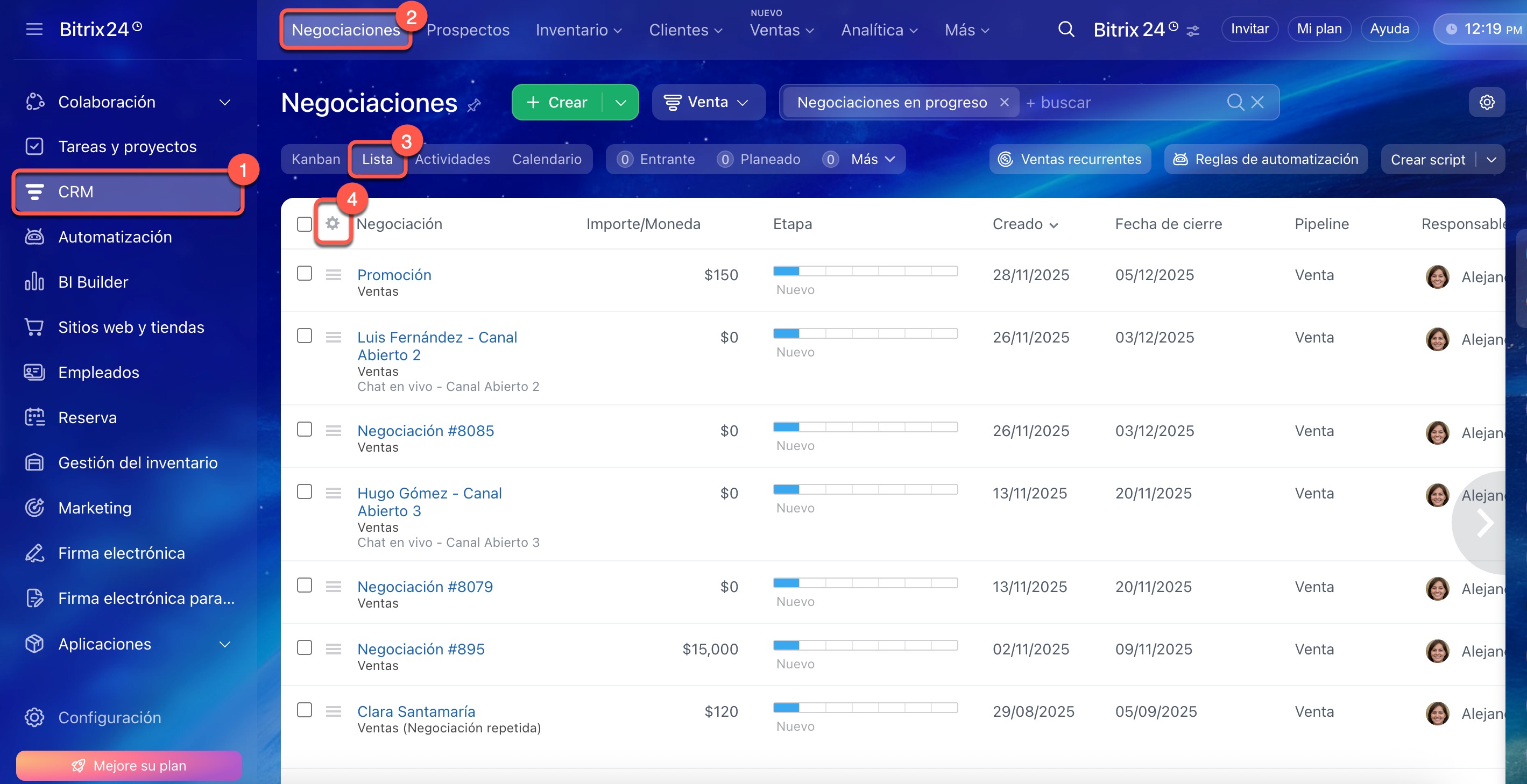Open row menu for Promoción deal
Image resolution: width=1527 pixels, height=784 pixels.
point(333,275)
